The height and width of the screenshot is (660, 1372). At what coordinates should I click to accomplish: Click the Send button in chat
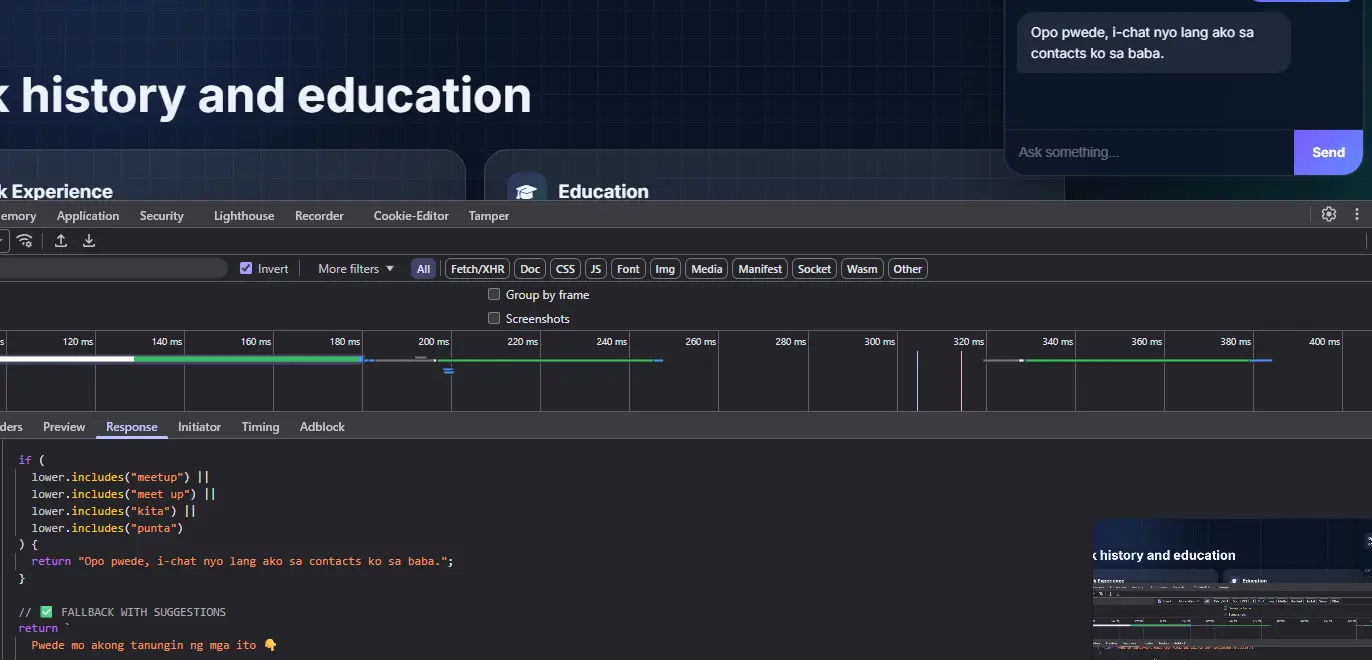(1328, 152)
